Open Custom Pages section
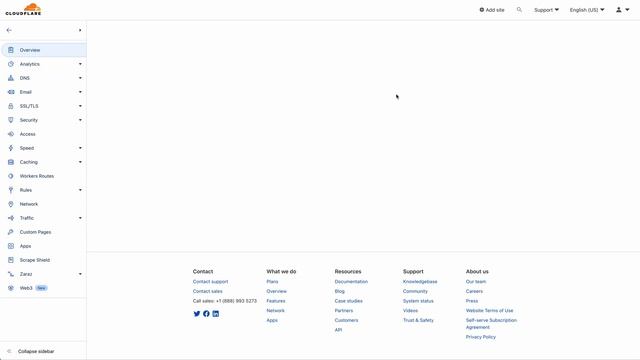 36,232
